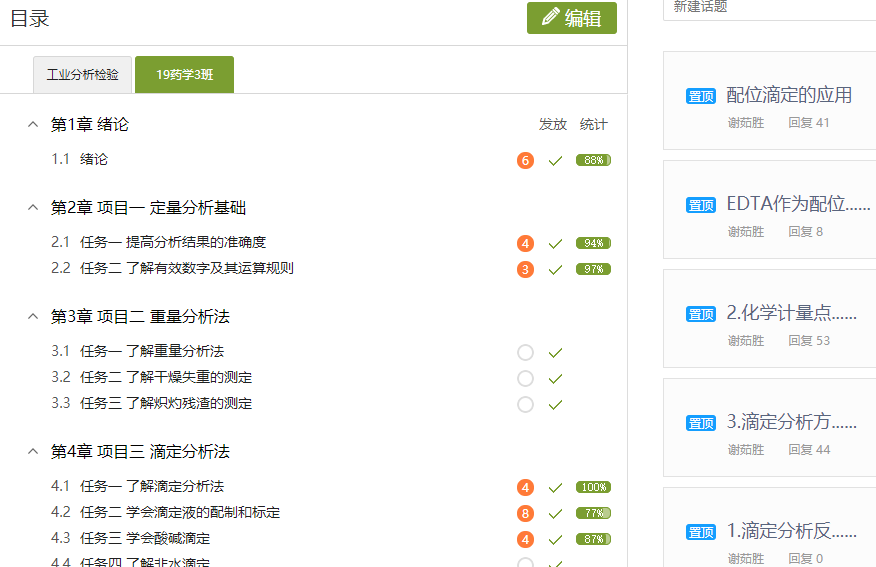This screenshot has width=876, height=567.
Task: Click the green checkmark for section 2.1
Action: pos(555,244)
